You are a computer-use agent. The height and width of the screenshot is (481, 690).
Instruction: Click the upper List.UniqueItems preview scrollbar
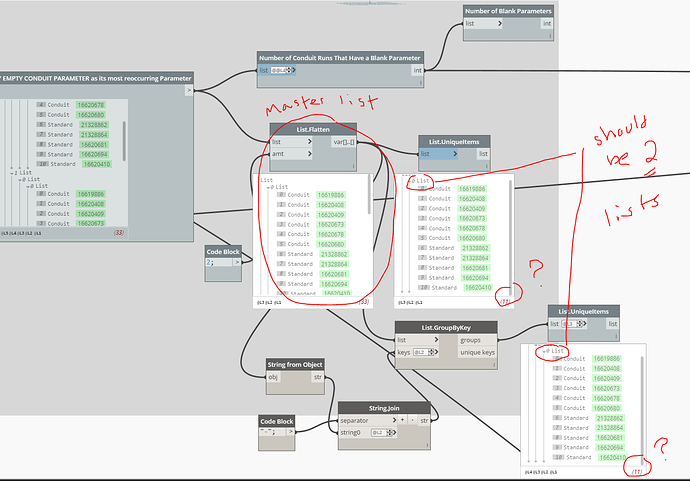click(x=510, y=238)
